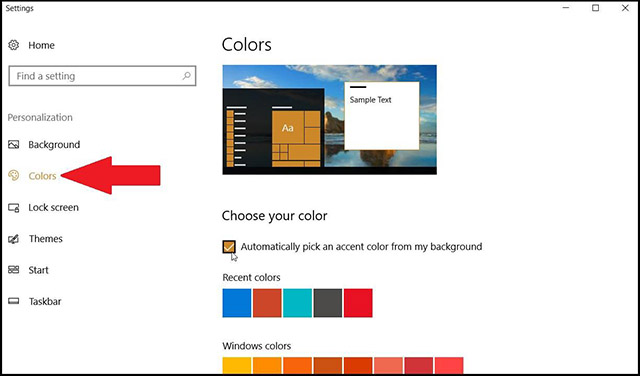Click the Personalization section label
Screen dimensions: 640x376
[x=40, y=117]
